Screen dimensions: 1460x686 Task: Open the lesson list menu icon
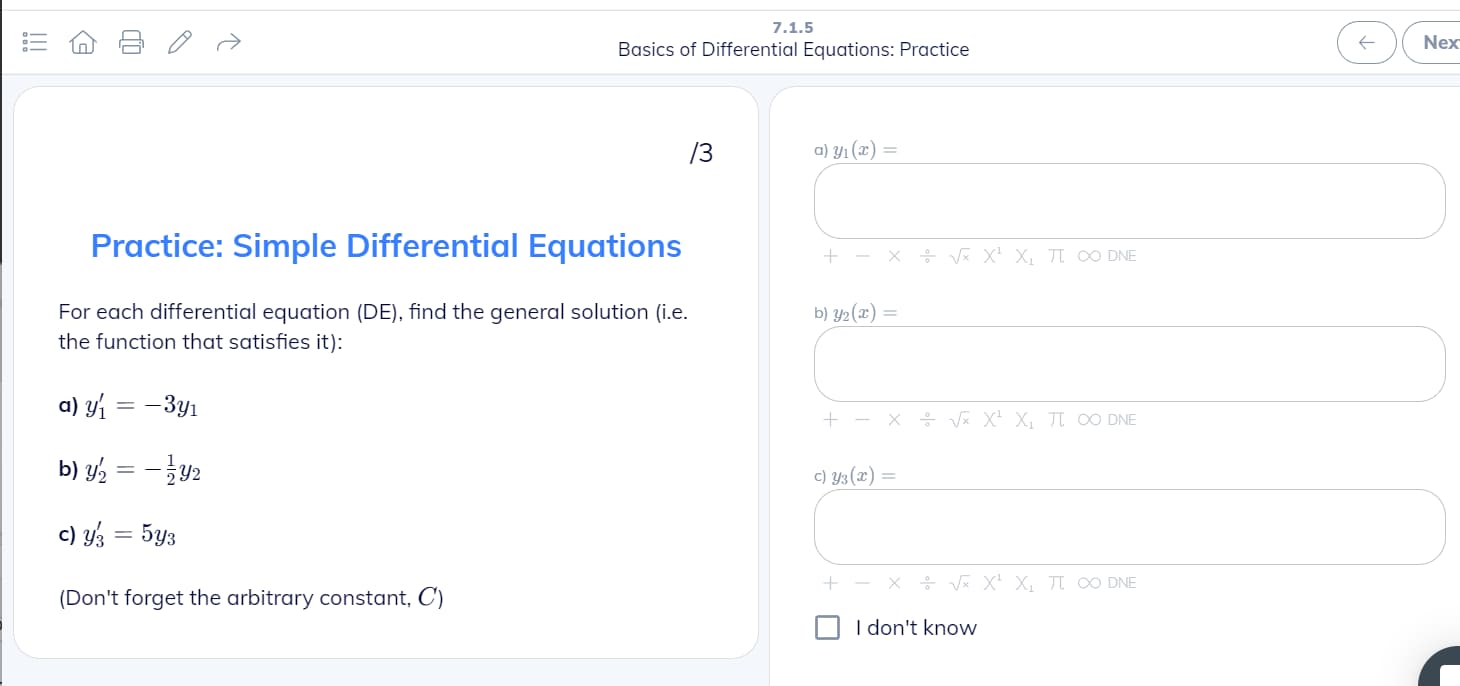pos(34,40)
